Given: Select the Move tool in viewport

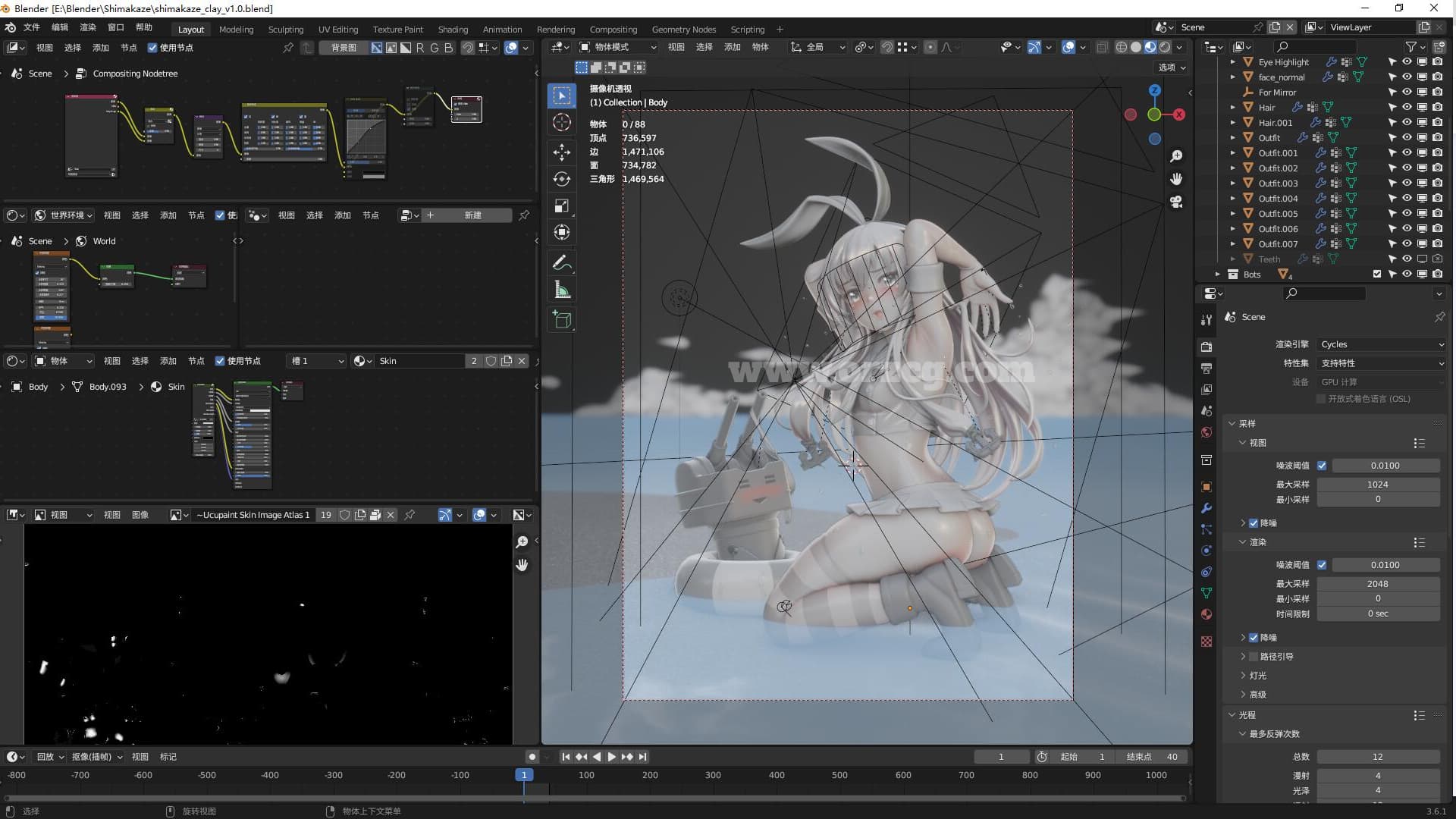Looking at the screenshot, I should 562,152.
